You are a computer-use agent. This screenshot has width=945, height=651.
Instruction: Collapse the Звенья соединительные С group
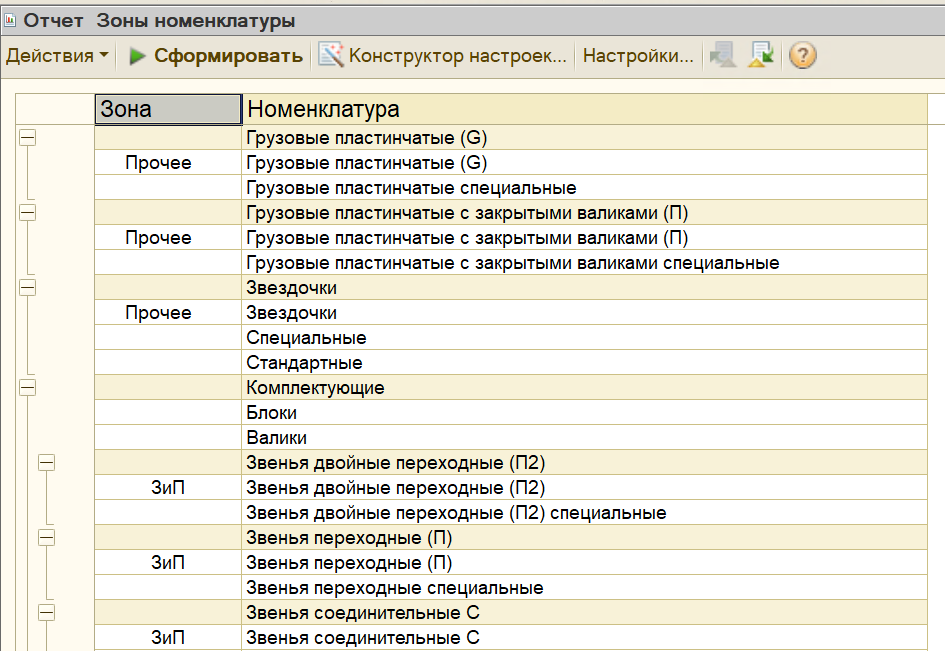46,613
